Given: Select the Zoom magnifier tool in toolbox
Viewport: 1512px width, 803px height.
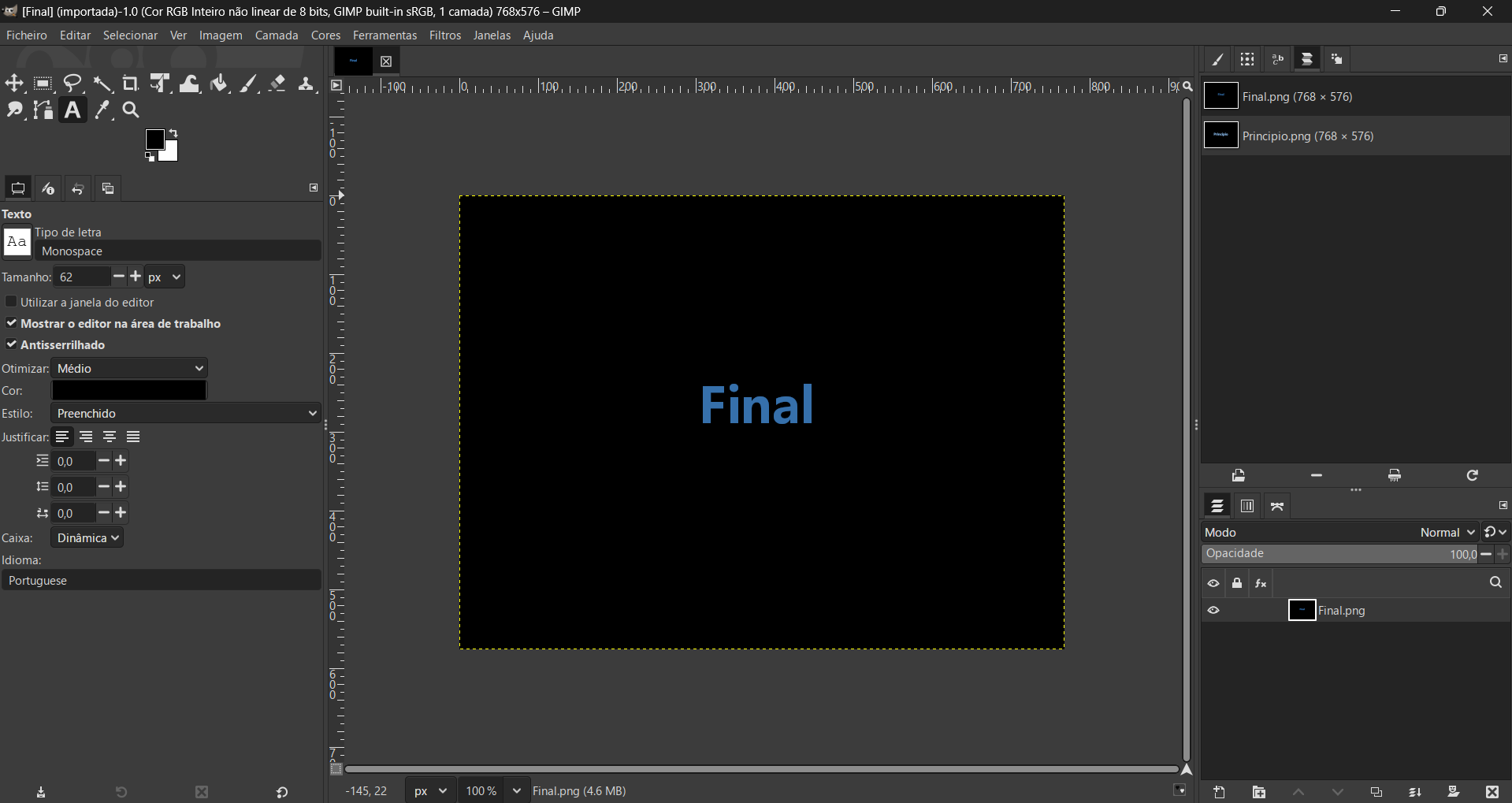Looking at the screenshot, I should (x=131, y=110).
